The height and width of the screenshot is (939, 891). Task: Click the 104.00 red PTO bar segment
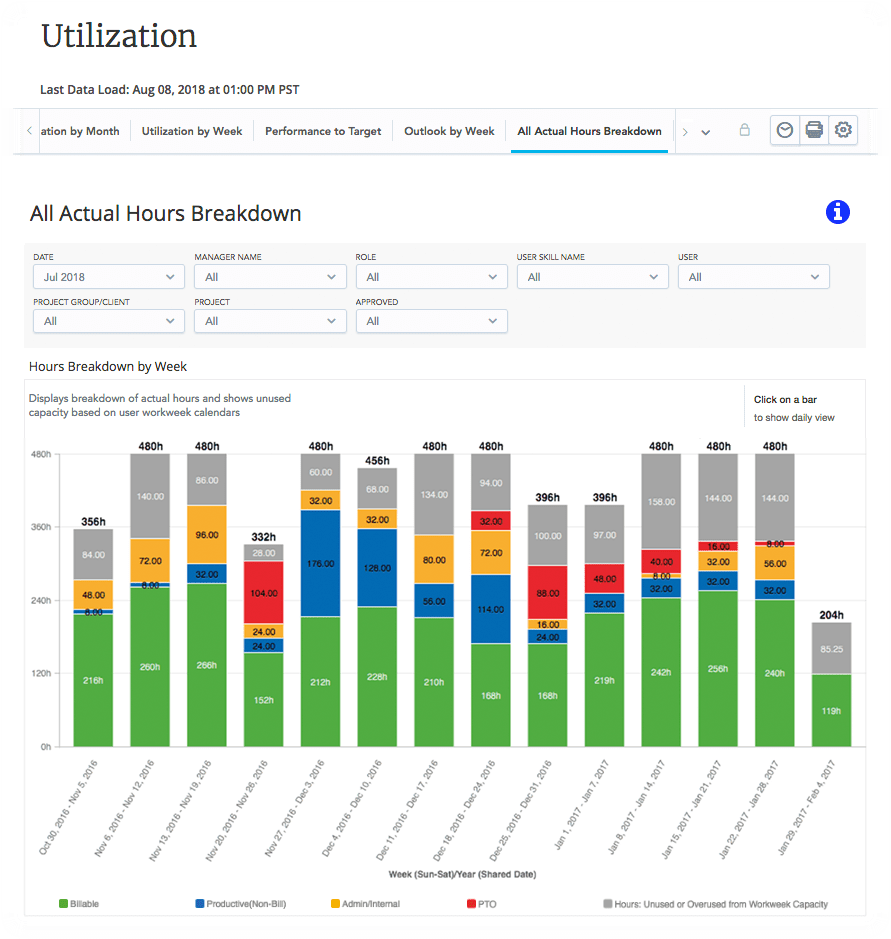point(264,592)
